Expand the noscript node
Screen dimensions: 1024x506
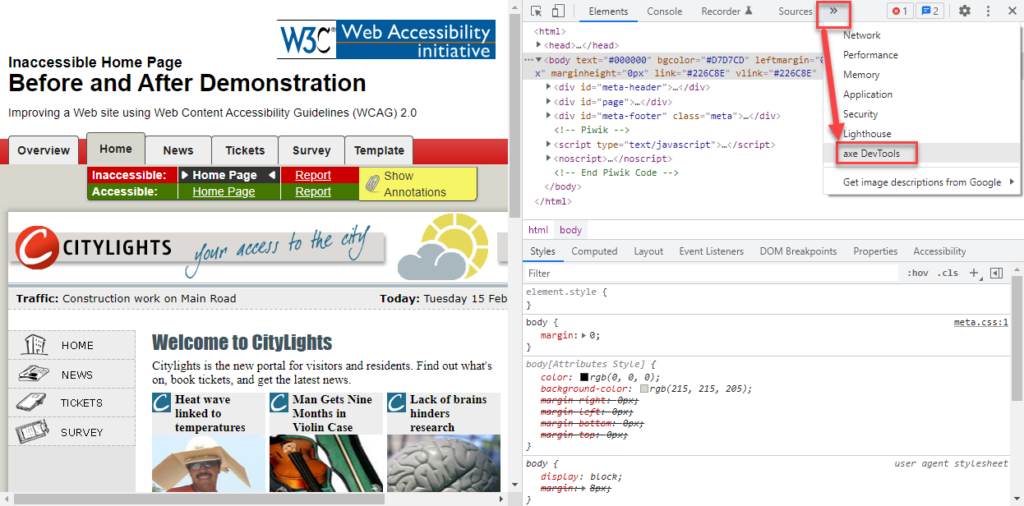click(x=549, y=159)
